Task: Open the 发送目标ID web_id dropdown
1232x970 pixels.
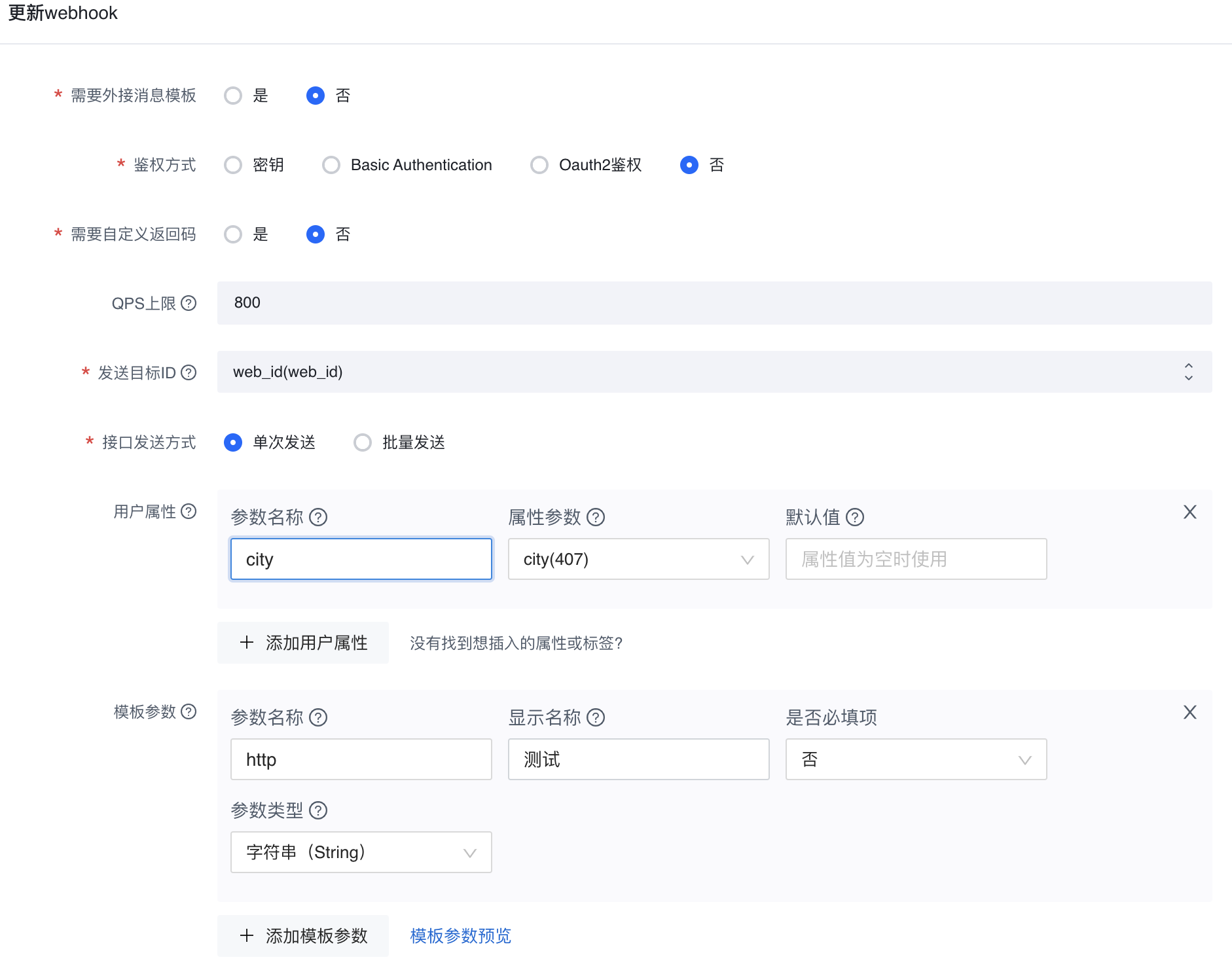Action: [714, 372]
